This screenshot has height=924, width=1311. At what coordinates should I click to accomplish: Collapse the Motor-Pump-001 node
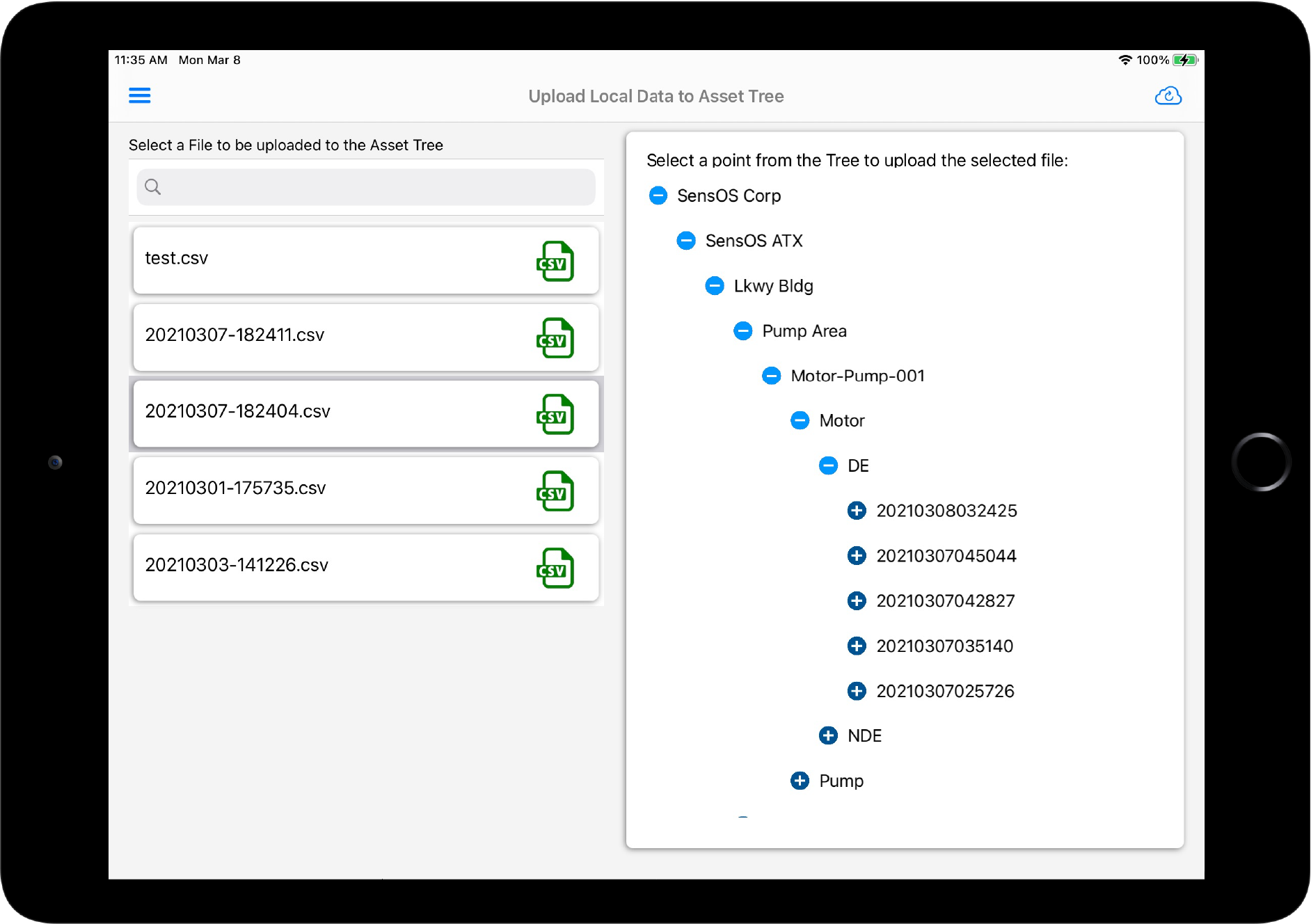pyautogui.click(x=772, y=376)
